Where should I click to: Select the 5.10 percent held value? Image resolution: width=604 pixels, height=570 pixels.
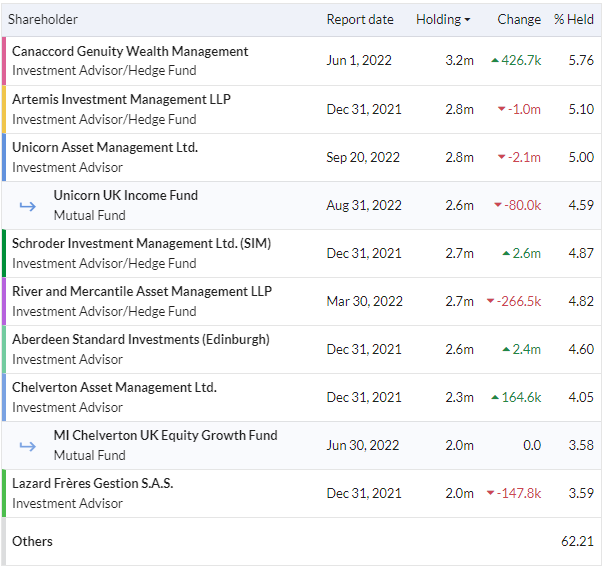[581, 109]
